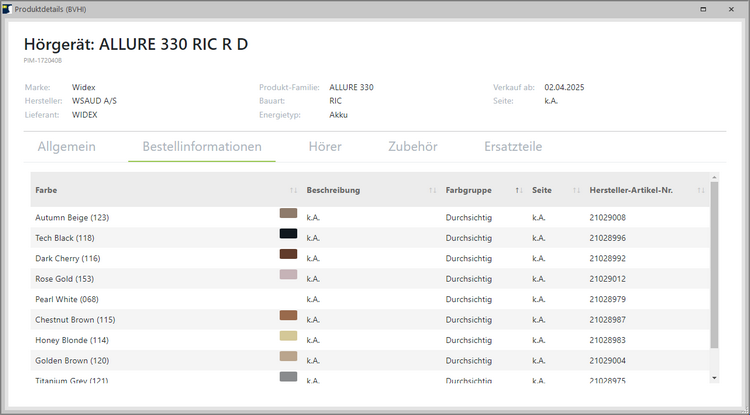Click article number 21029012
Screen dimensions: 750x415
pyautogui.click(x=607, y=279)
